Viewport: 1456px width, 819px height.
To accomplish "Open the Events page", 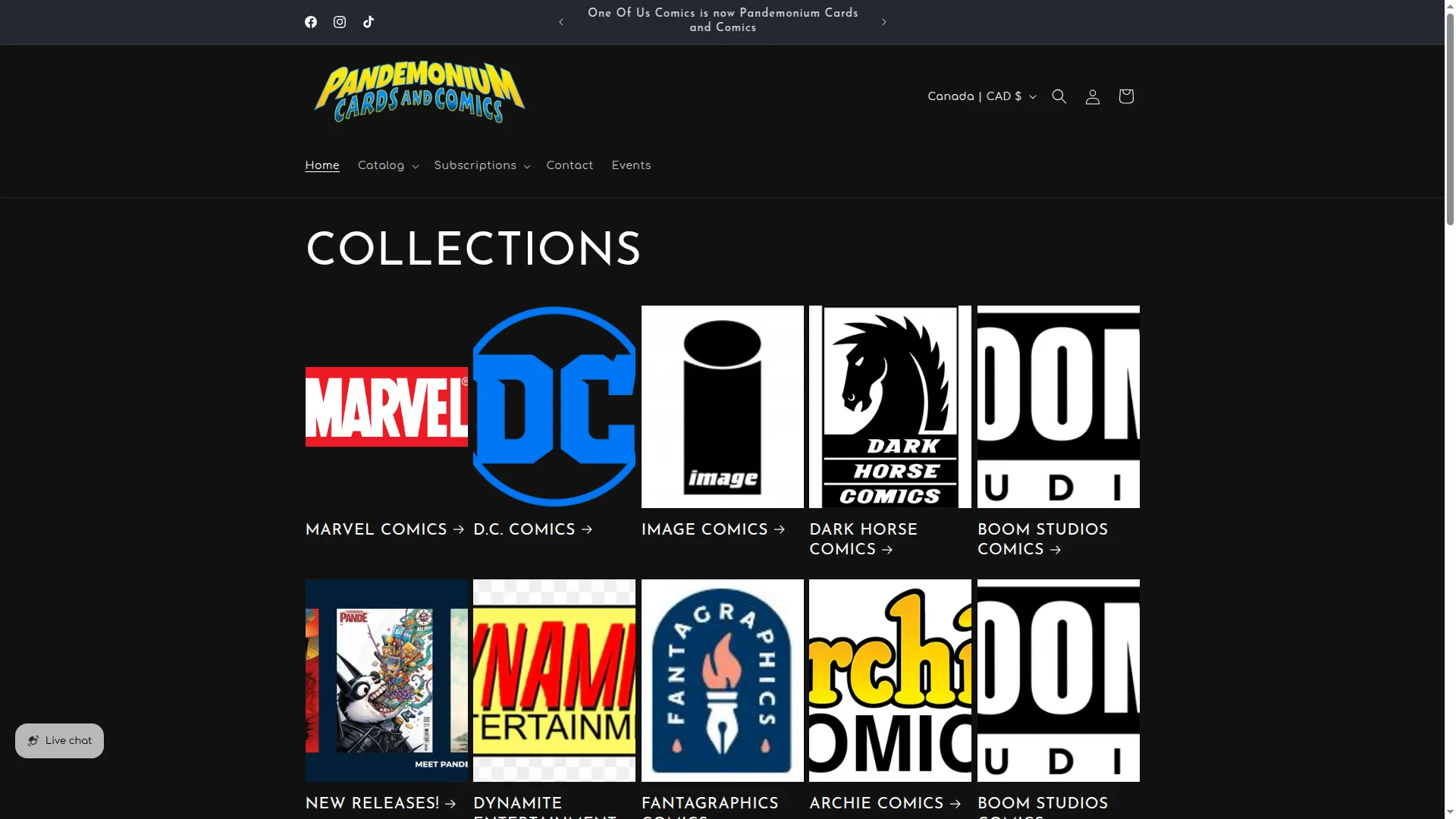I will point(631,165).
